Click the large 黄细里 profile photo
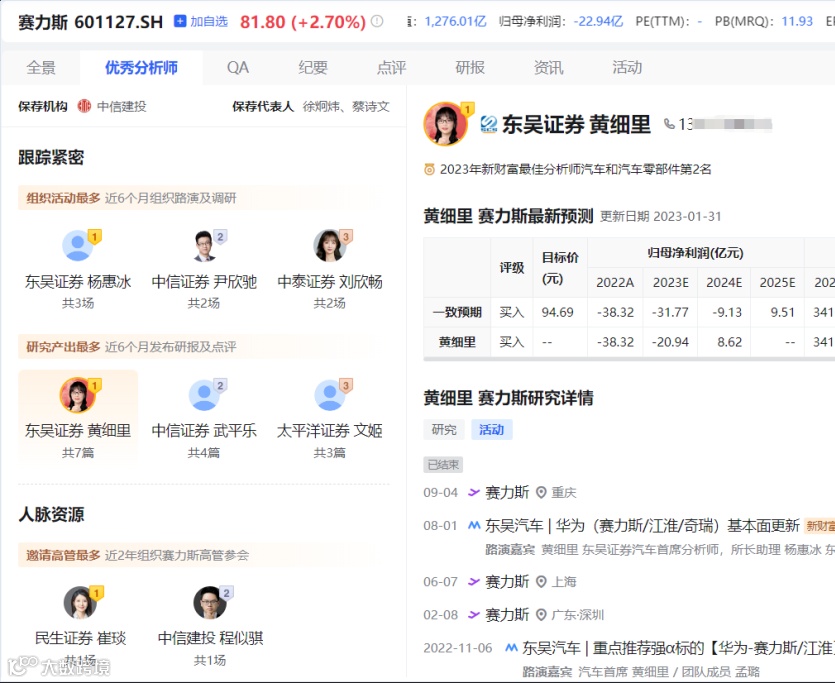Viewport: 835px width, 683px height. (446, 124)
